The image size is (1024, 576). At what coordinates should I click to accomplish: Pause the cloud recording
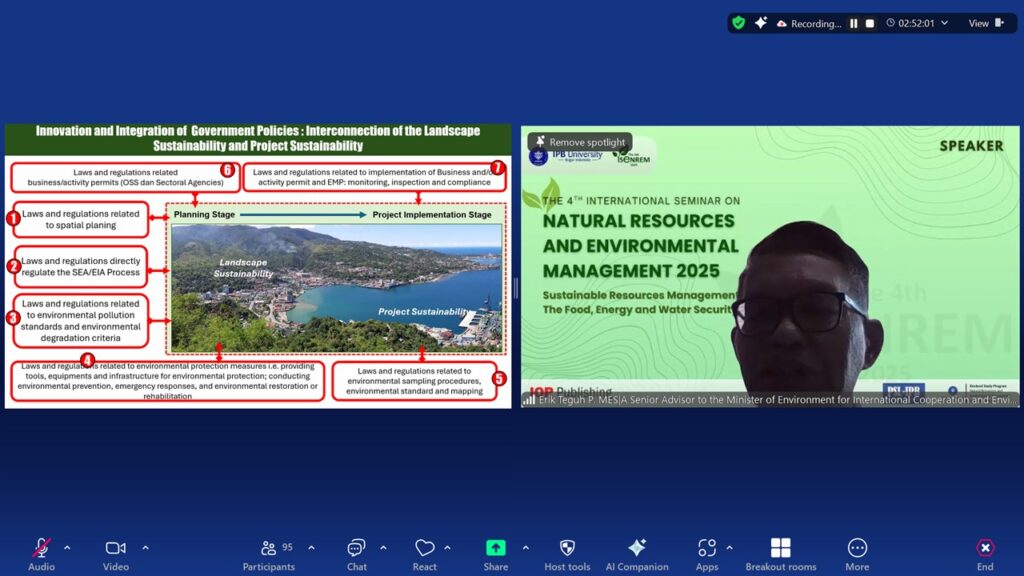(854, 23)
